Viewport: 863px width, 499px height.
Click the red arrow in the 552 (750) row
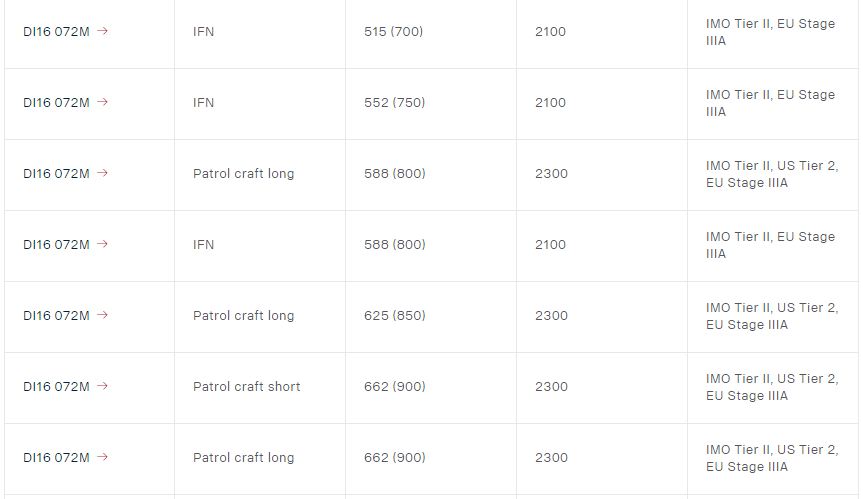(103, 102)
